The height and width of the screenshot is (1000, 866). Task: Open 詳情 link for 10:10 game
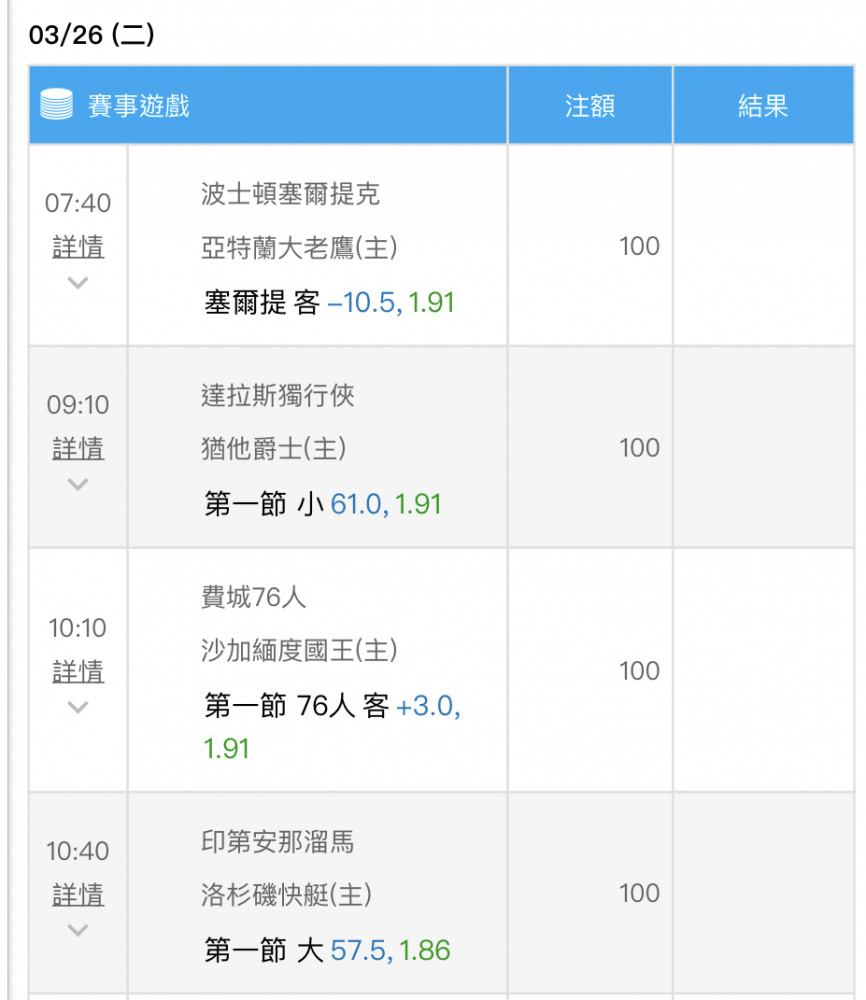[x=78, y=671]
